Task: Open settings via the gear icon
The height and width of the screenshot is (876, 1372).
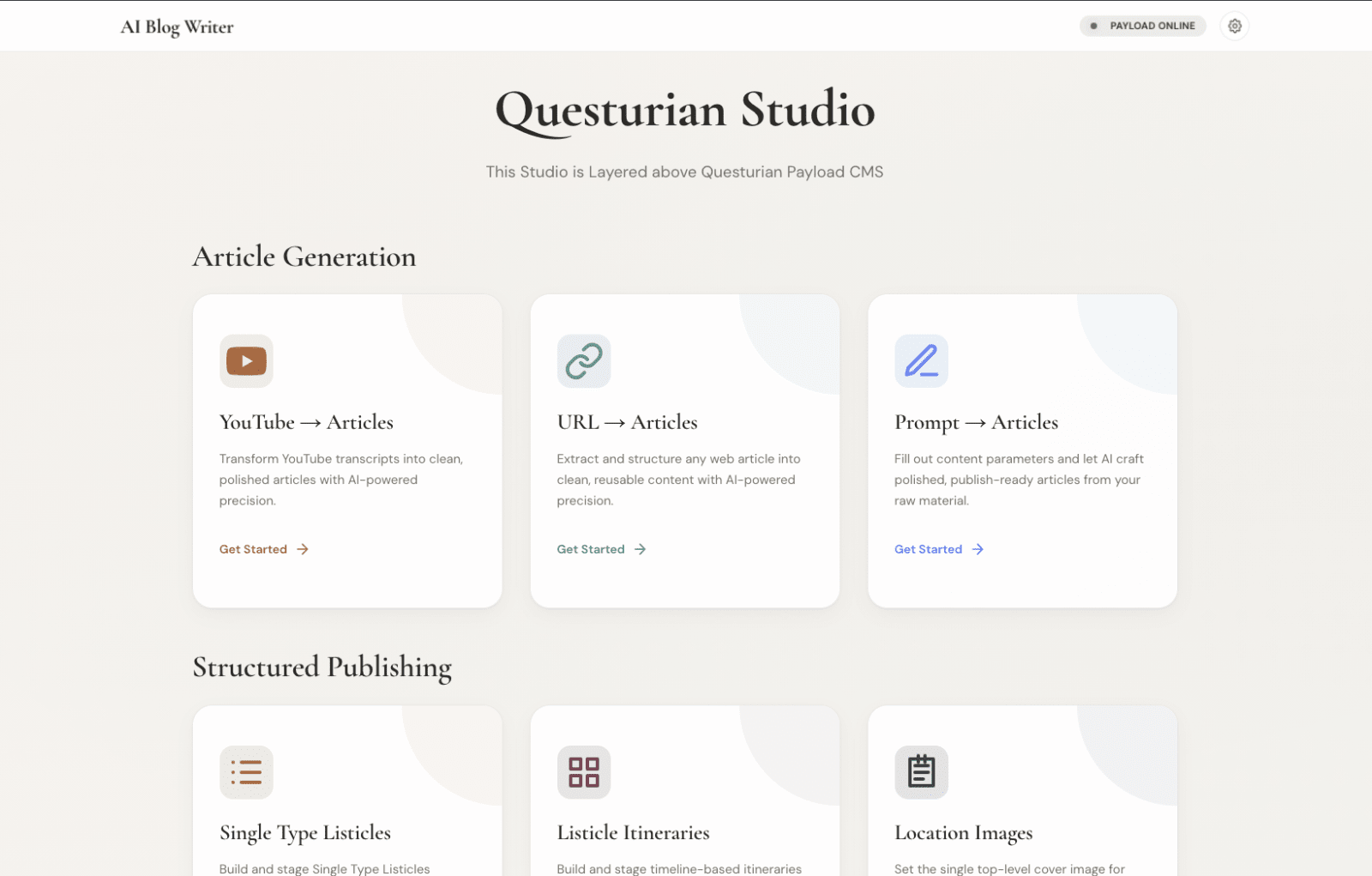Action: point(1234,26)
